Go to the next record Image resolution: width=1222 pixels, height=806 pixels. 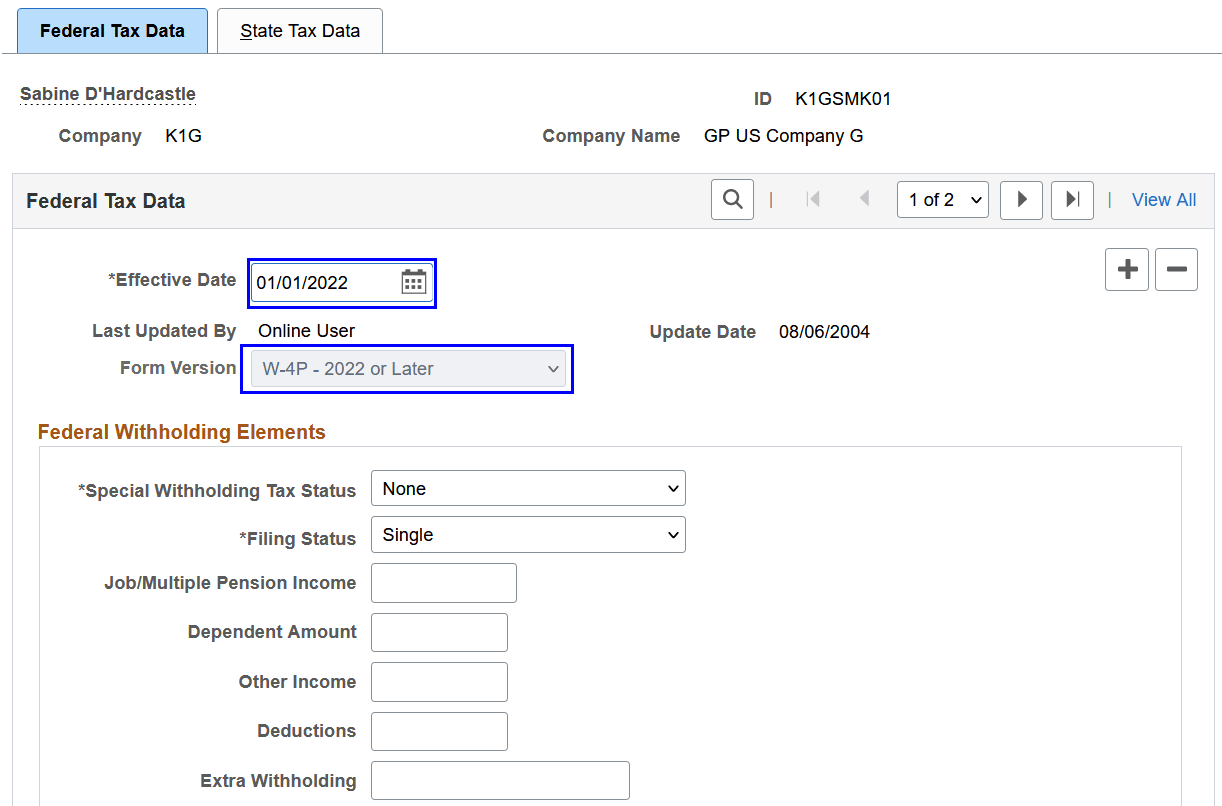[1021, 199]
